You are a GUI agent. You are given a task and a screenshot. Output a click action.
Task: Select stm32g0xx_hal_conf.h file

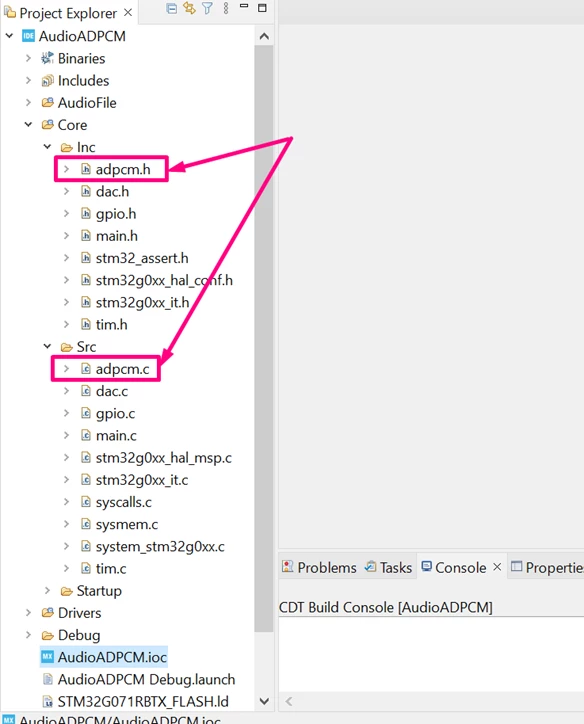[164, 280]
